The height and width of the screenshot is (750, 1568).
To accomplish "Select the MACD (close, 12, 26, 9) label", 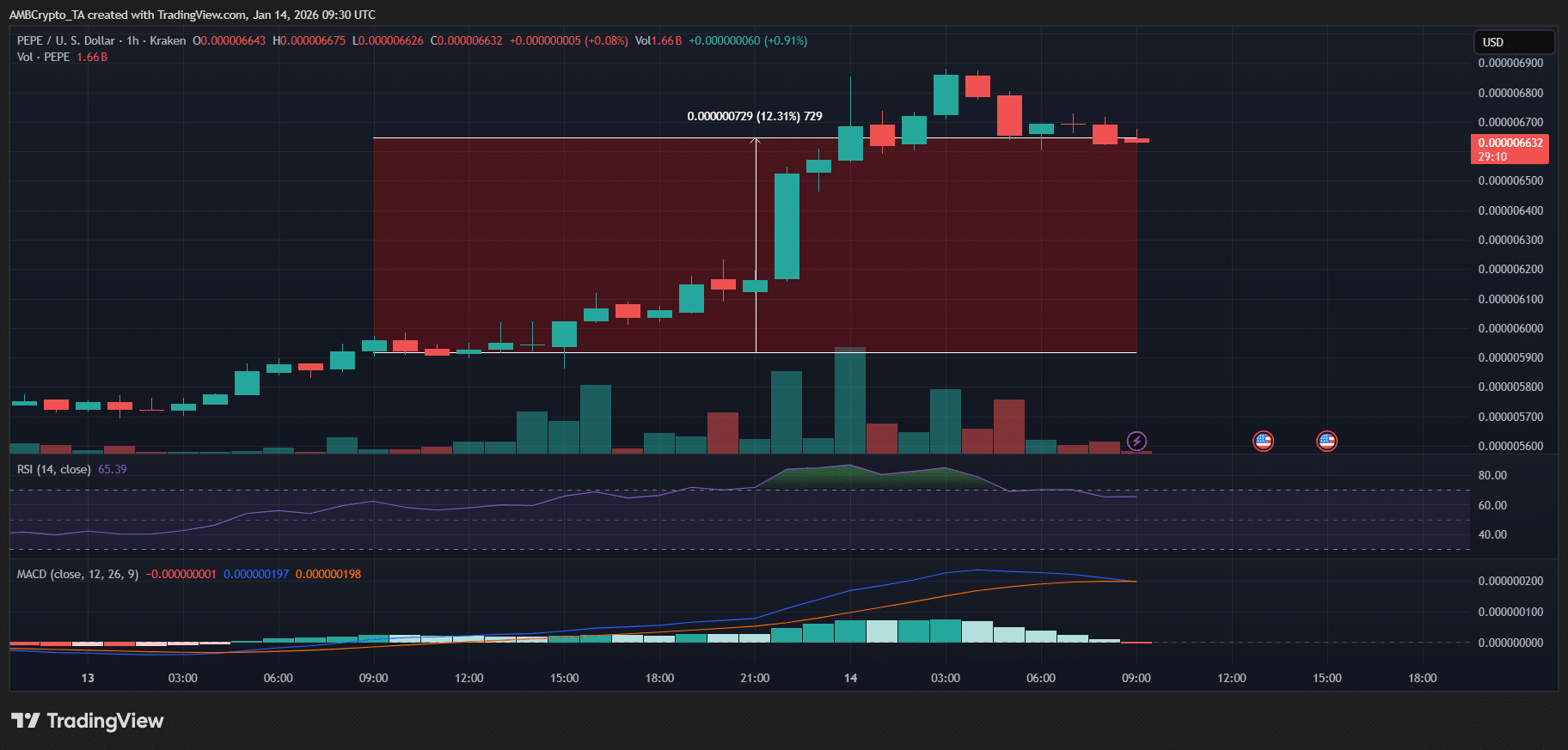I will (77, 574).
